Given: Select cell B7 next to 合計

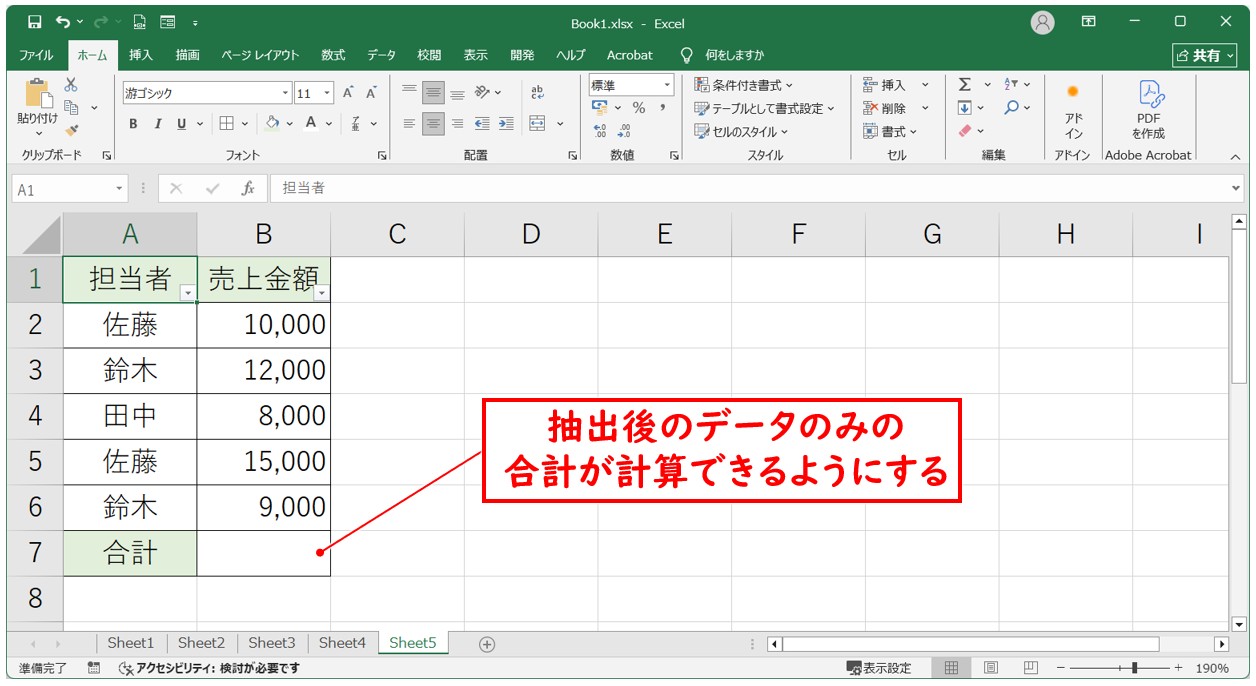Looking at the screenshot, I should click(x=263, y=553).
